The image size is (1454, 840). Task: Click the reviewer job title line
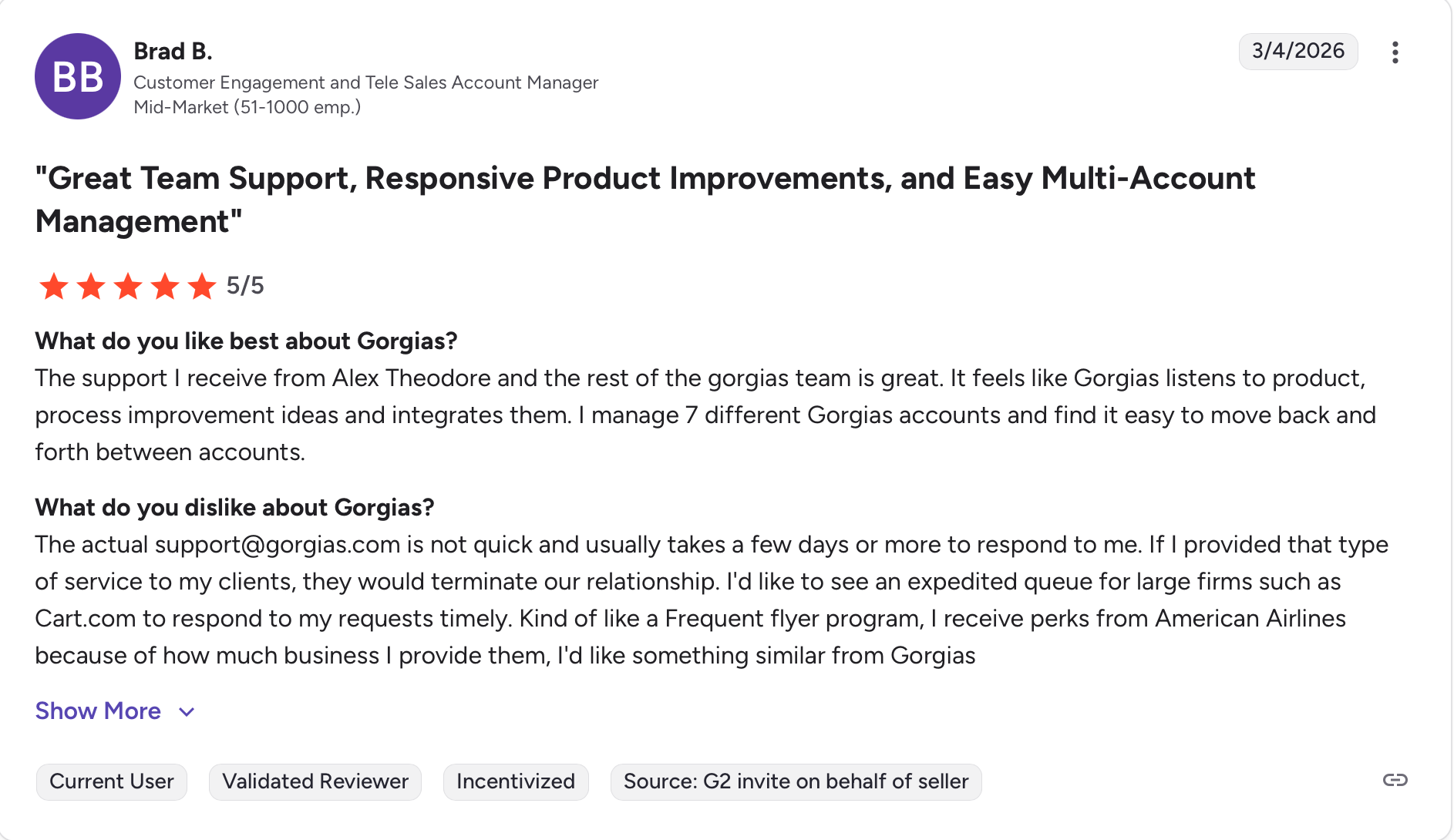(x=365, y=82)
